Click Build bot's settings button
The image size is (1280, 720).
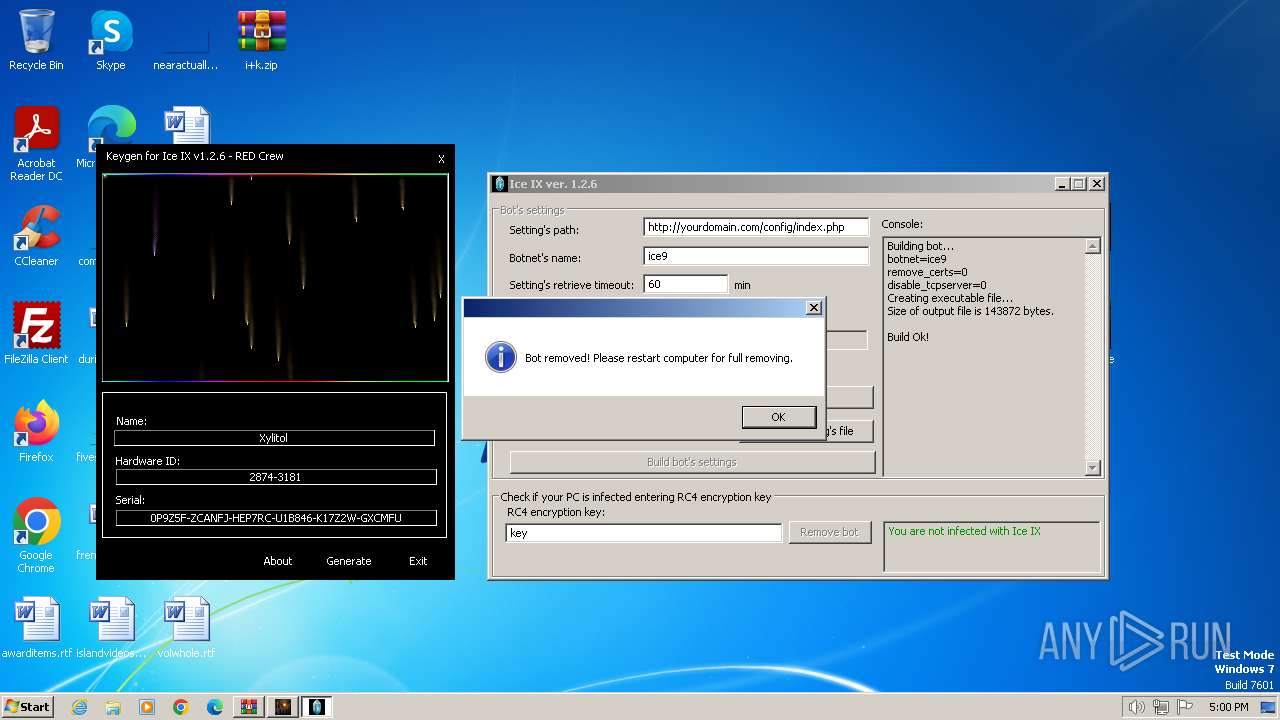692,462
